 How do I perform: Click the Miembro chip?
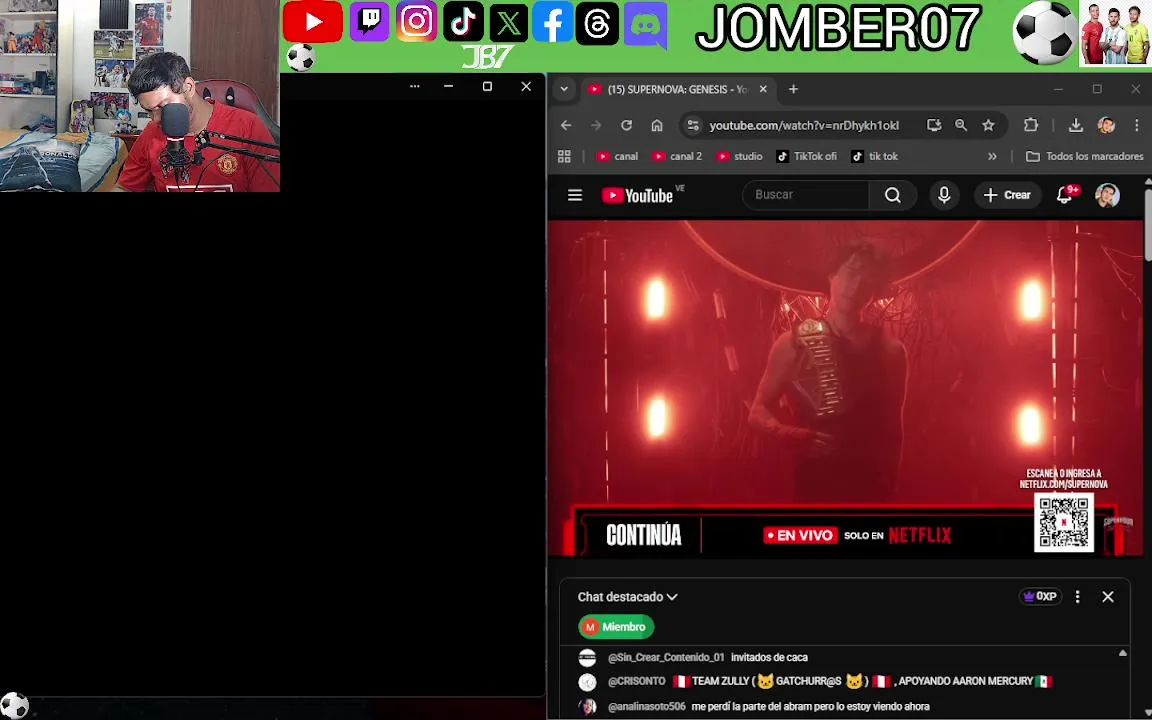click(616, 627)
